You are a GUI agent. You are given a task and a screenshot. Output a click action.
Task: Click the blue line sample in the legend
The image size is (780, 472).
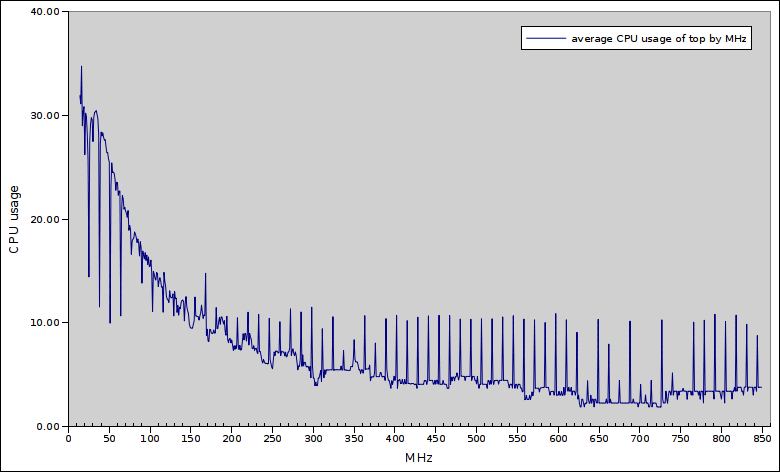545,39
